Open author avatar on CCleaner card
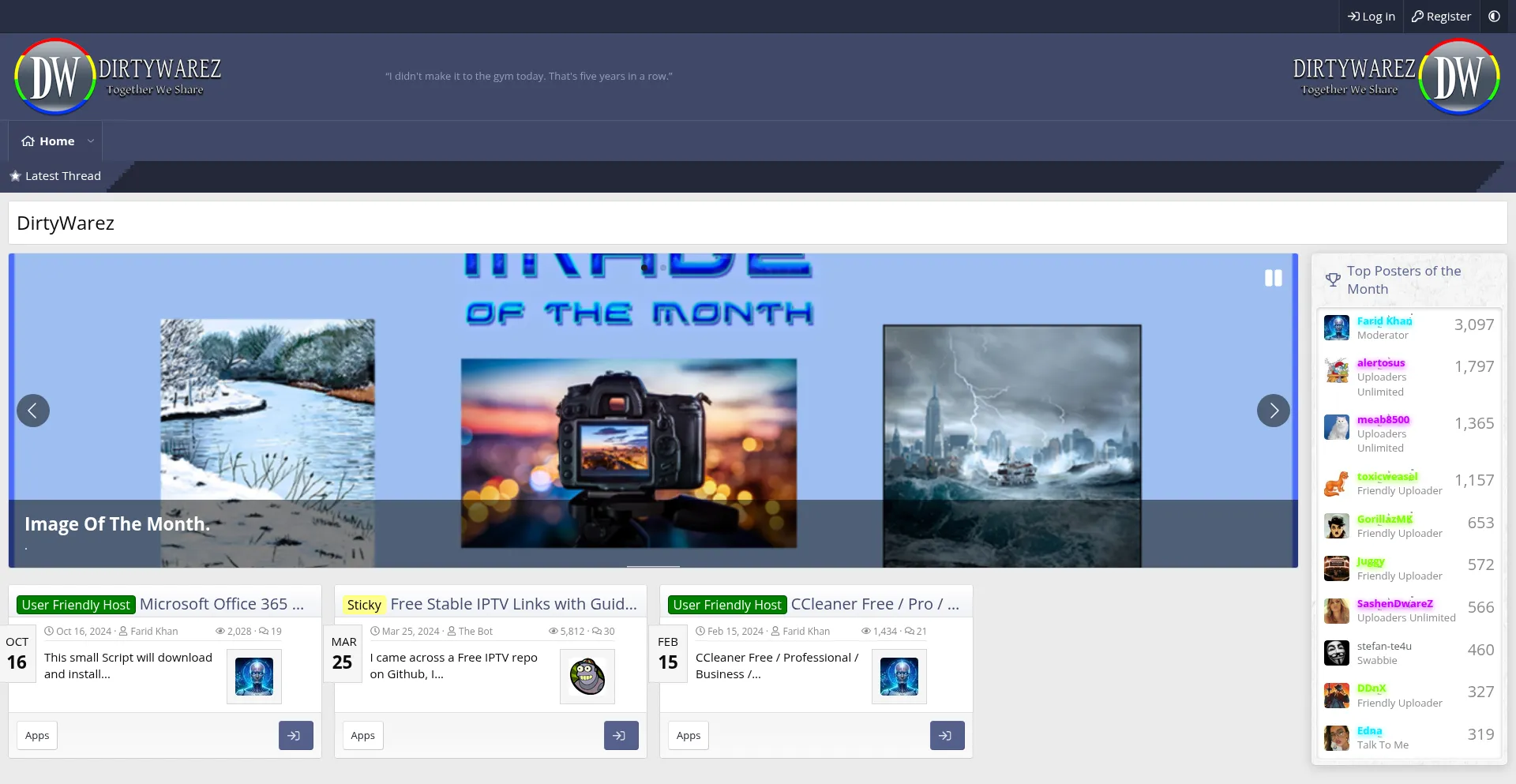Image resolution: width=1516 pixels, height=784 pixels. pyautogui.click(x=899, y=677)
